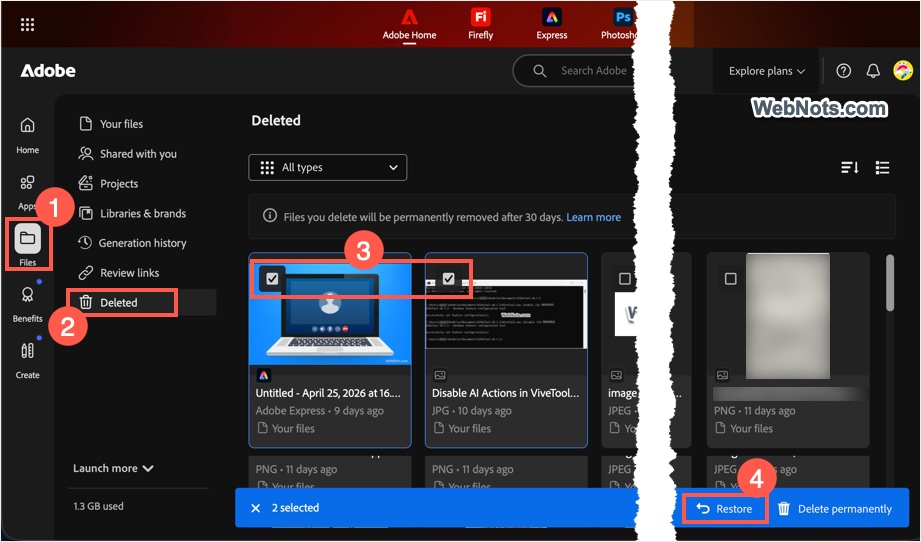Click 'JPG • 10 days ago' text
This screenshot has height=542, width=921.
coord(472,411)
